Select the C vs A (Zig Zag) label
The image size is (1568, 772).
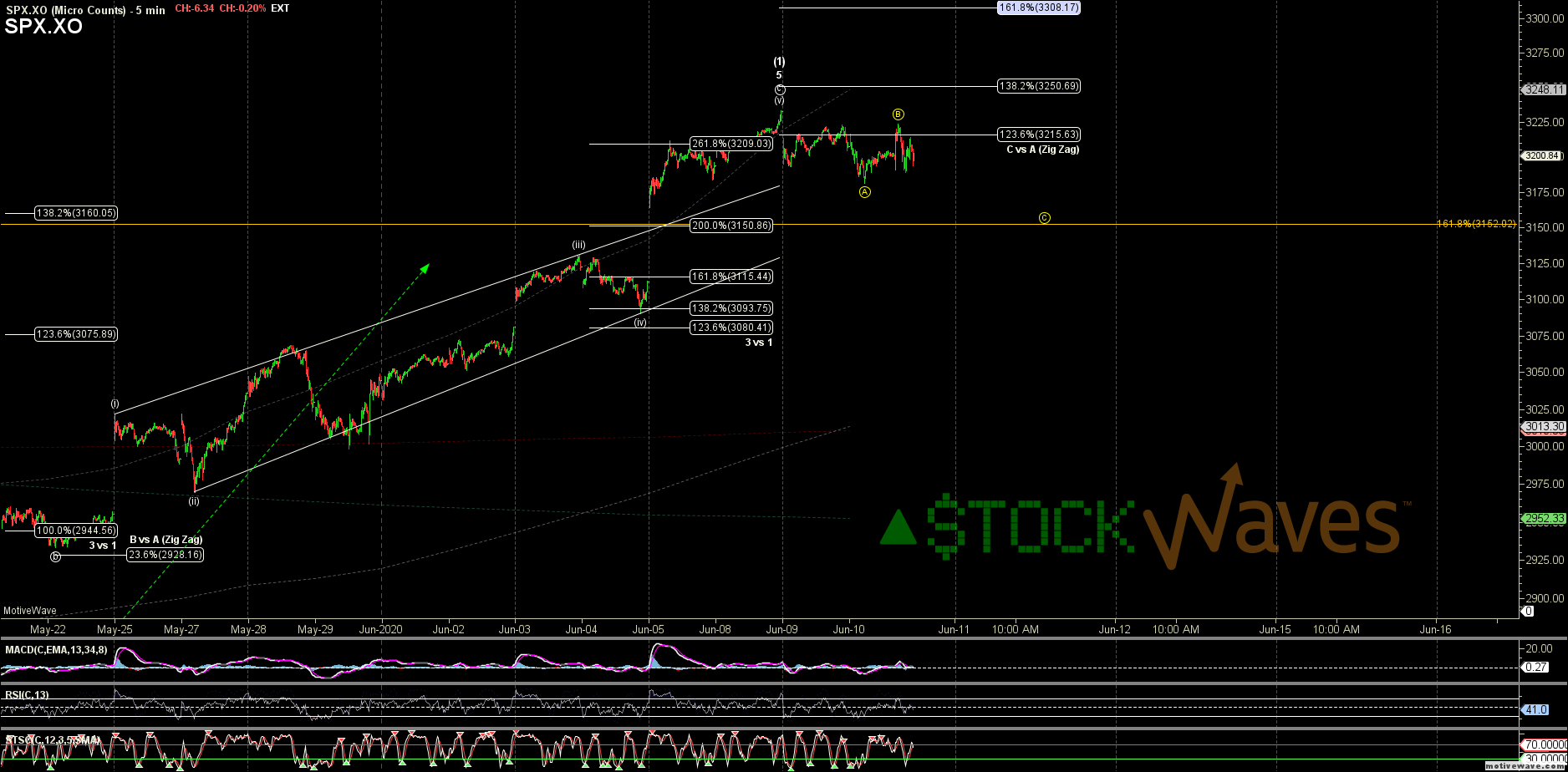[x=1042, y=150]
